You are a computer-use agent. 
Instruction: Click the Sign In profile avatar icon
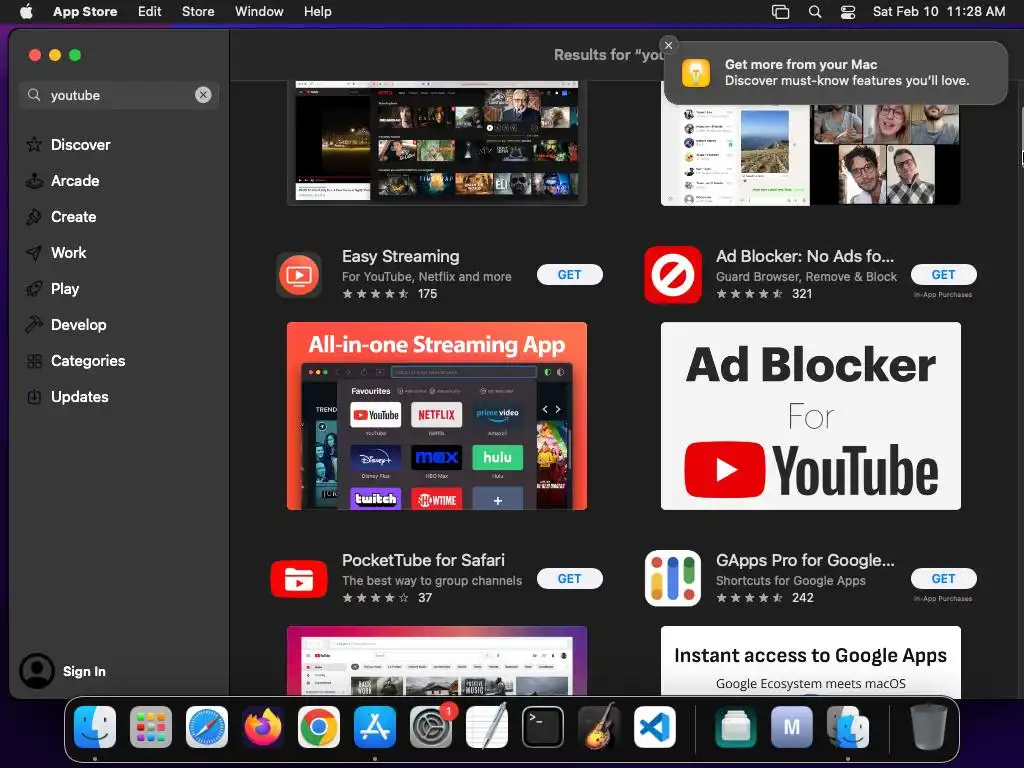[37, 671]
